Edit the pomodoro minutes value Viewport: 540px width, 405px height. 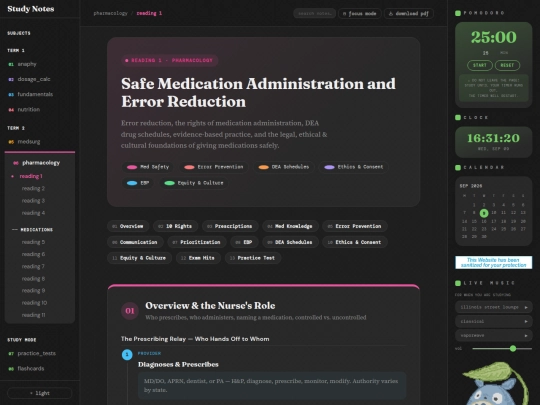point(486,53)
